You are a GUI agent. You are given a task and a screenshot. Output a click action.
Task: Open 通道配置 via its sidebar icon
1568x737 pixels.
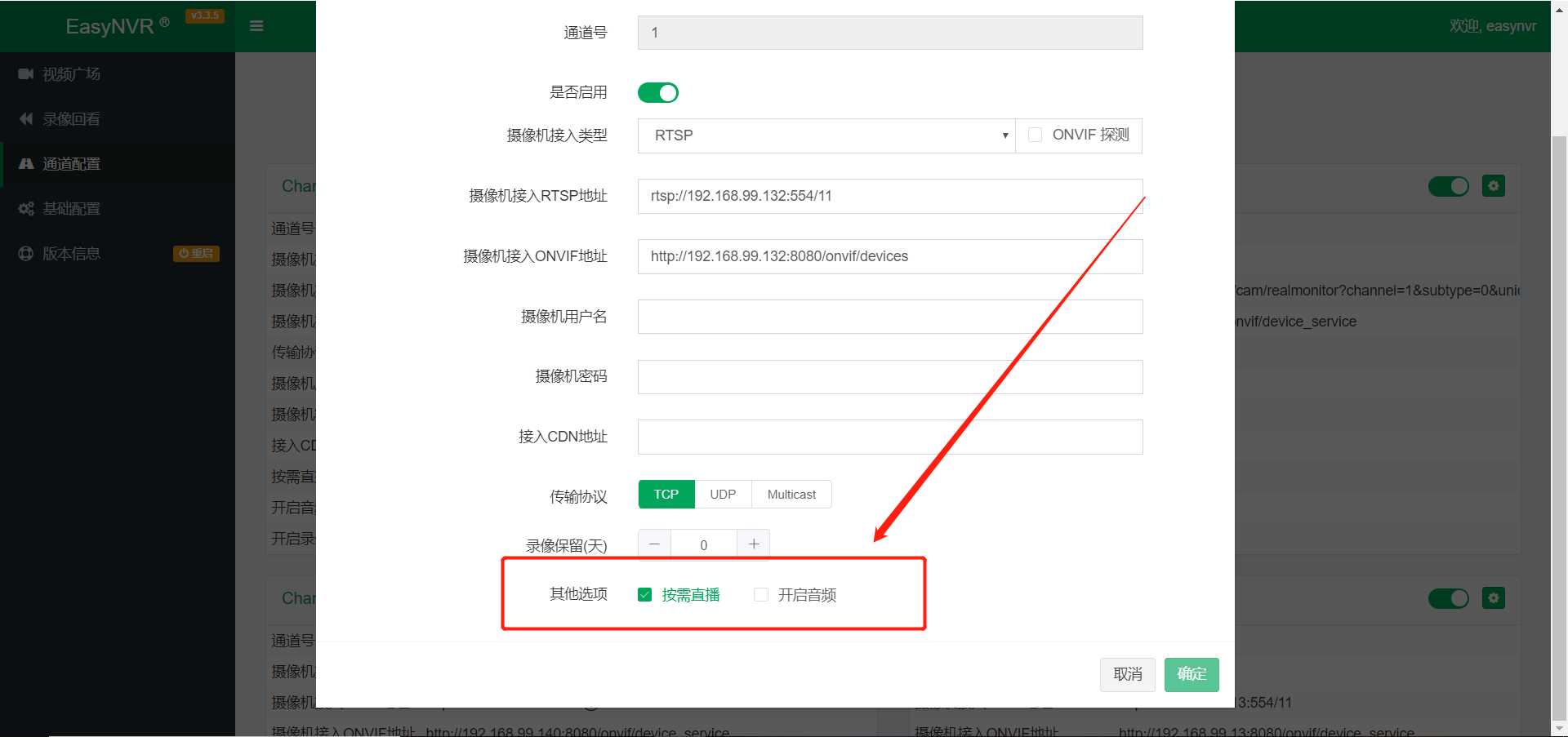tap(25, 163)
